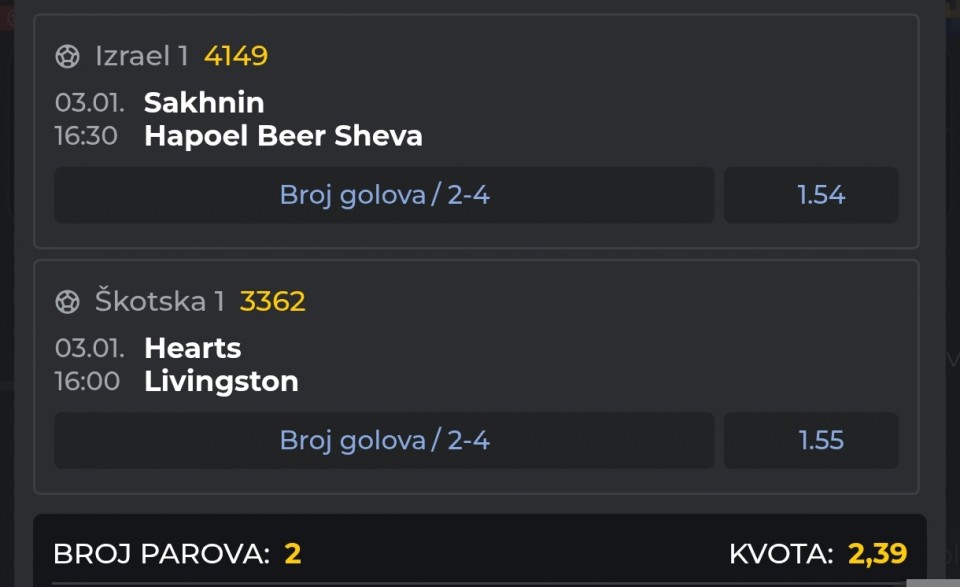This screenshot has width=960, height=587.
Task: Click Broj golova / 2-4 for Sakhnin match
Action: tap(384, 195)
